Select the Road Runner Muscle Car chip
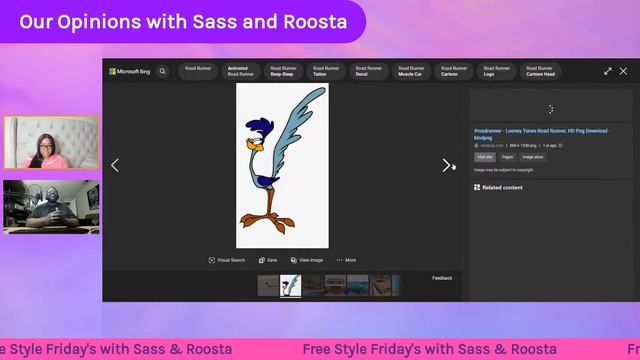This screenshot has height=360, width=640. pos(411,71)
